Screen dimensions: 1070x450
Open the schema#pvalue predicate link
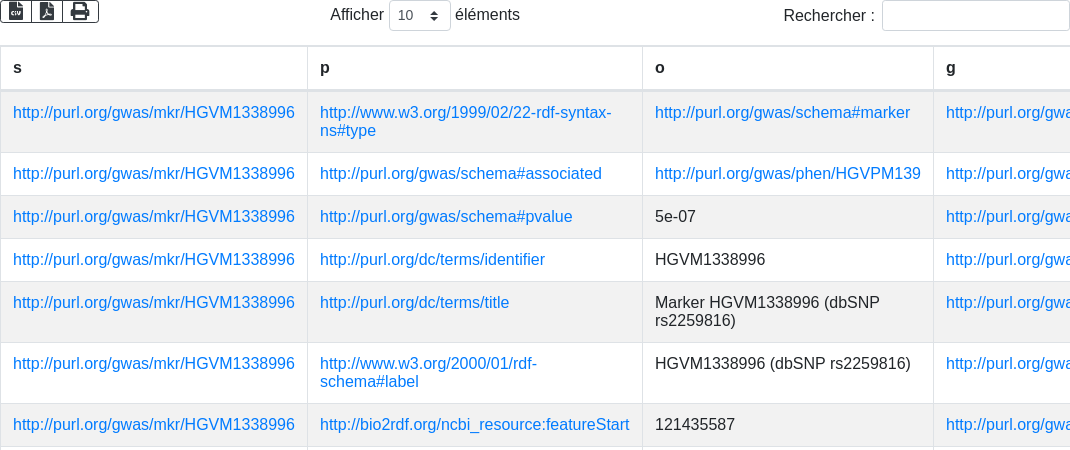[446, 216]
